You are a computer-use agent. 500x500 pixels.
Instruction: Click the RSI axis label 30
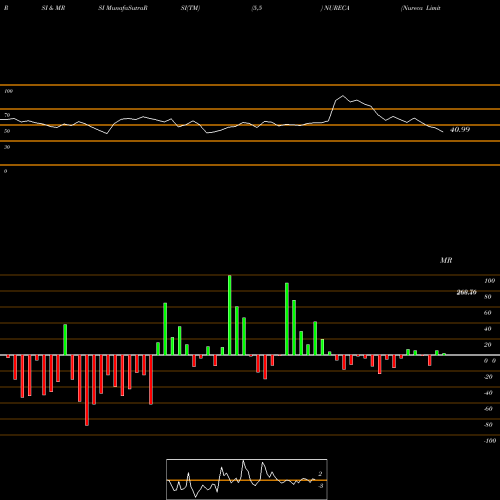7,147
